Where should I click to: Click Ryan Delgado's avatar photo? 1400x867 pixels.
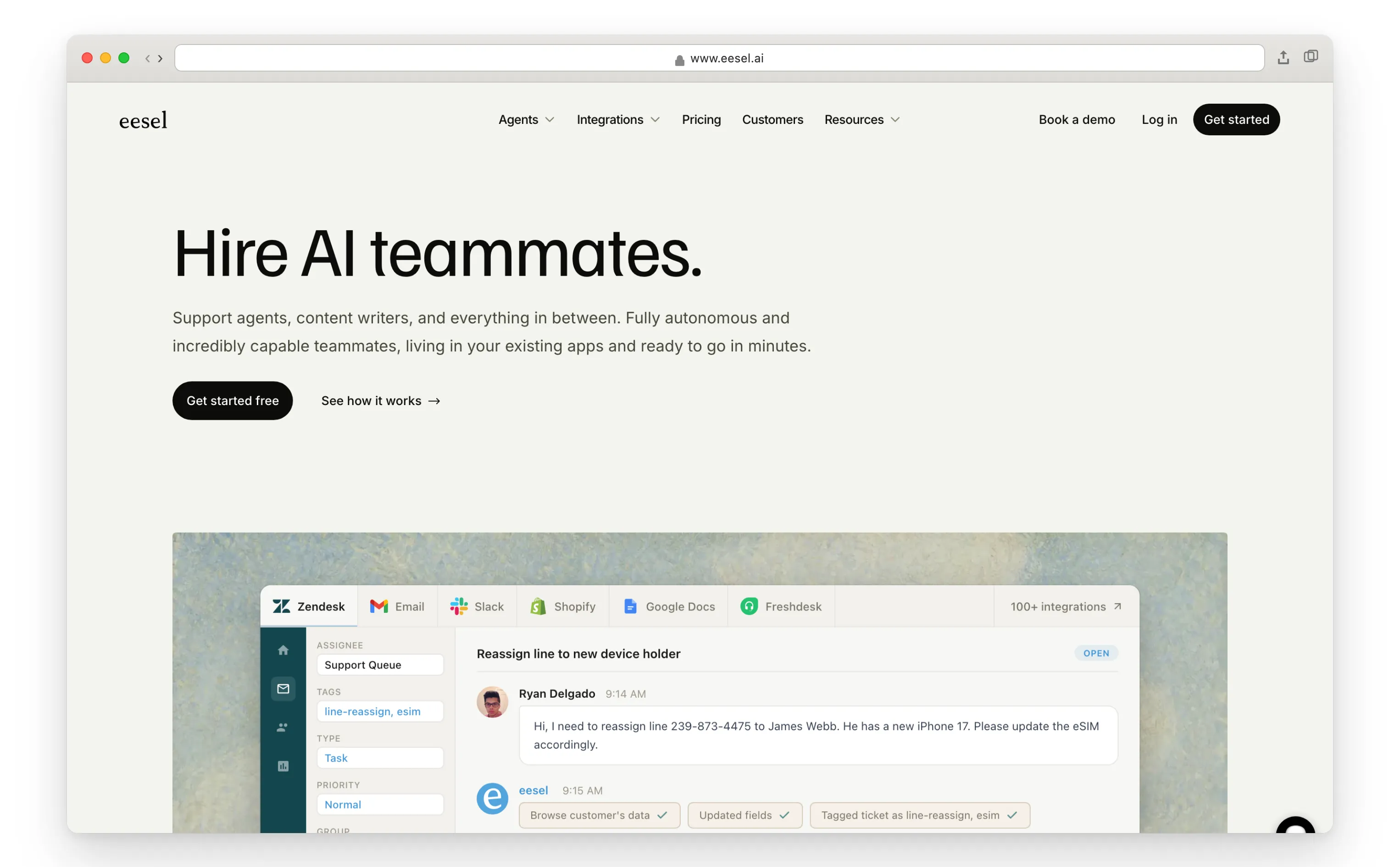(493, 702)
